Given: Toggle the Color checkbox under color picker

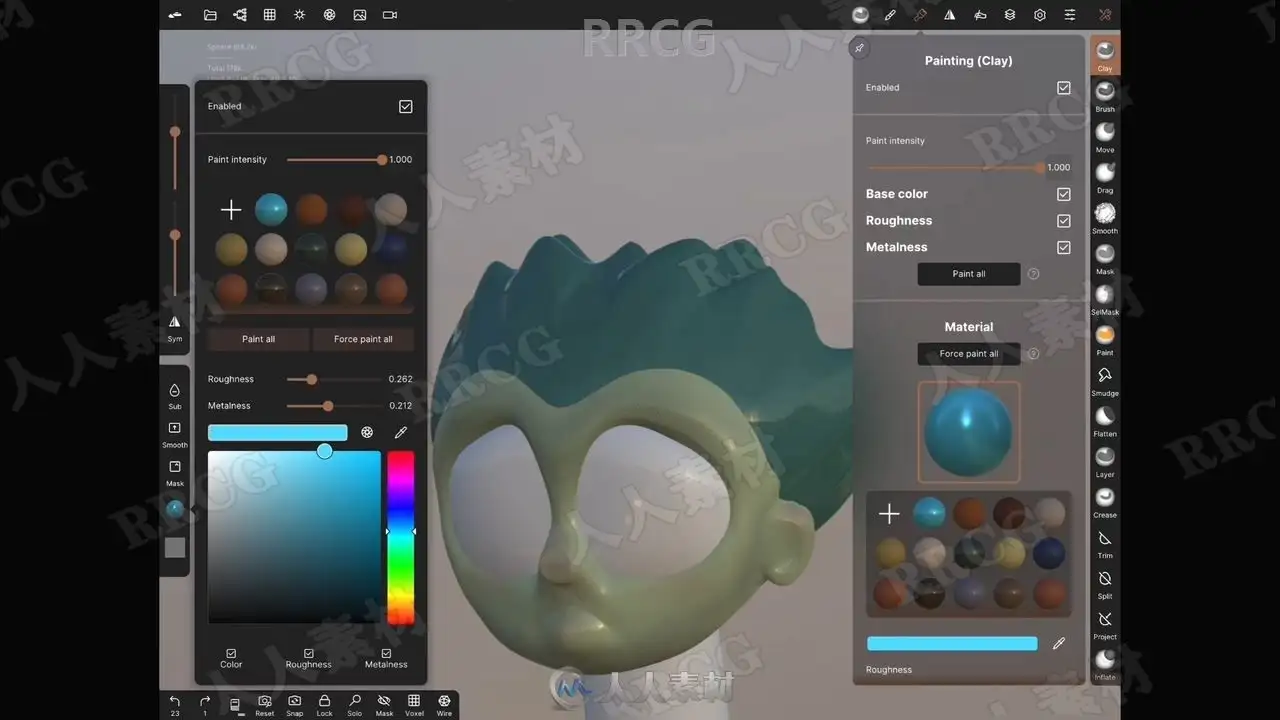Looking at the screenshot, I should [x=231, y=654].
